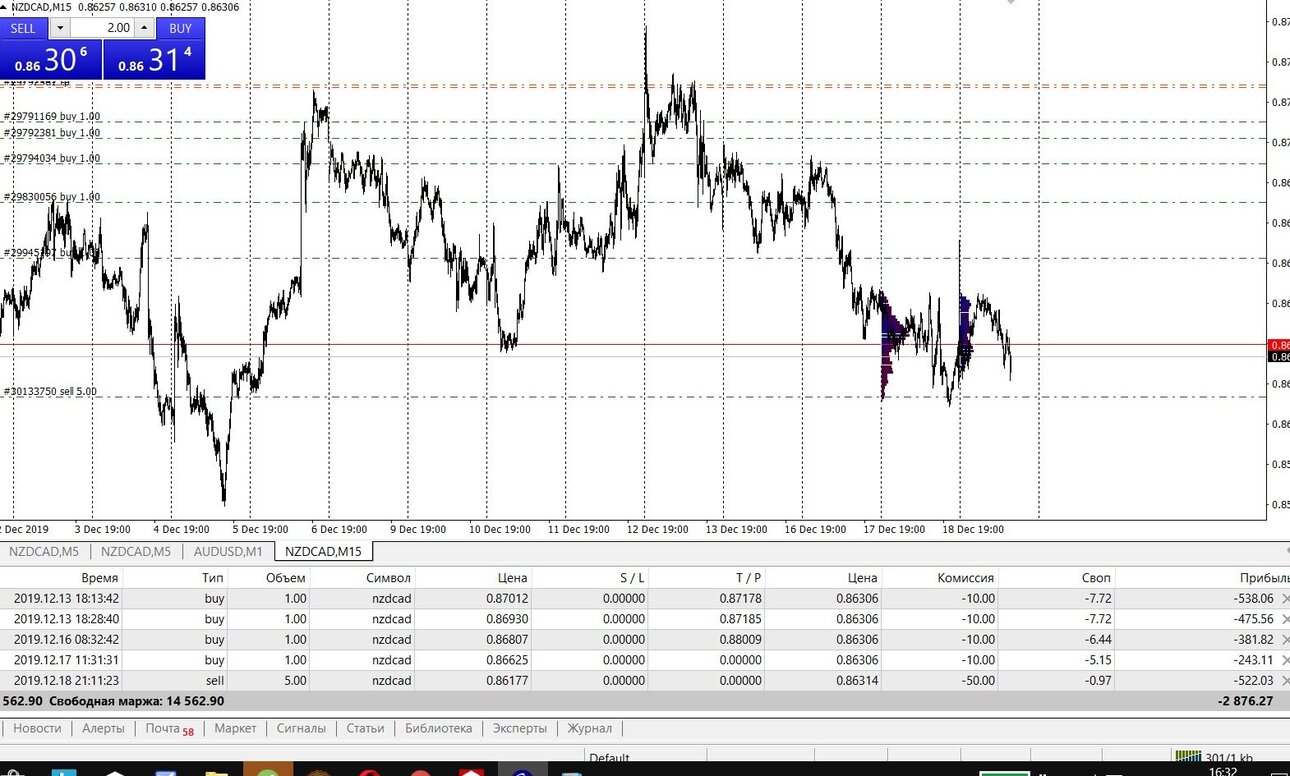The image size is (1290, 776).
Task: Select the #29791169 buy 1.00 order line
Action: point(52,117)
